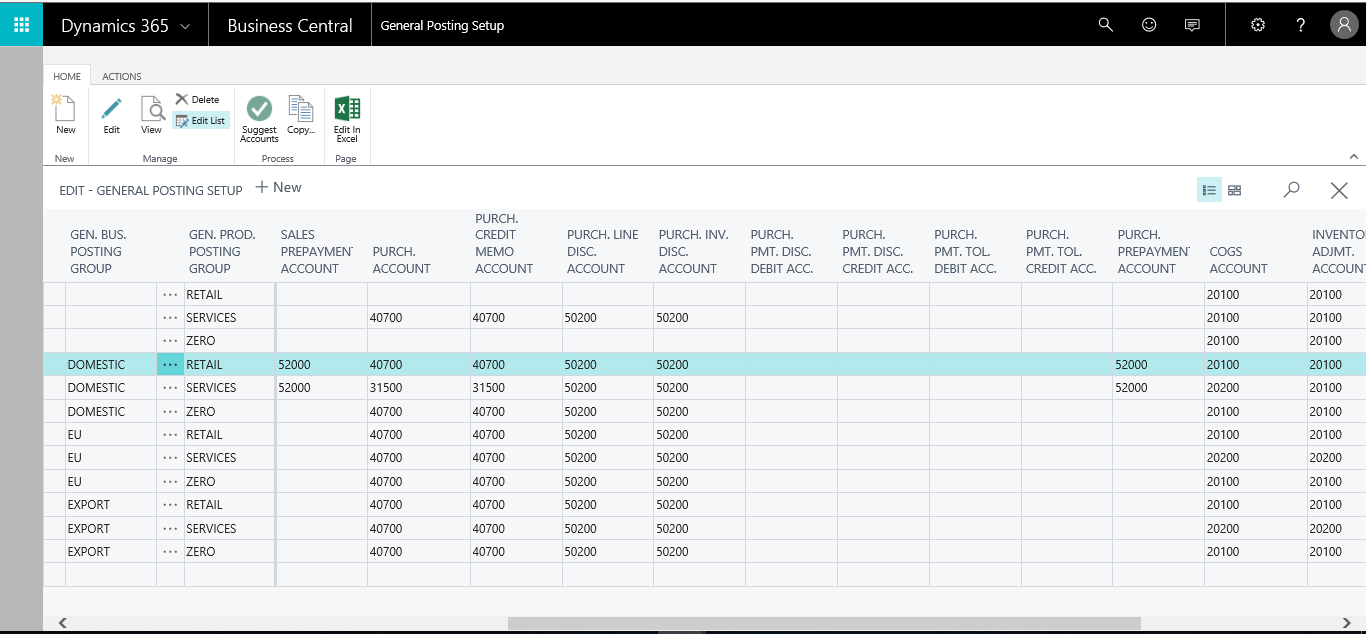Click the page search magnifier icon
Image resolution: width=1366 pixels, height=634 pixels.
point(1292,189)
